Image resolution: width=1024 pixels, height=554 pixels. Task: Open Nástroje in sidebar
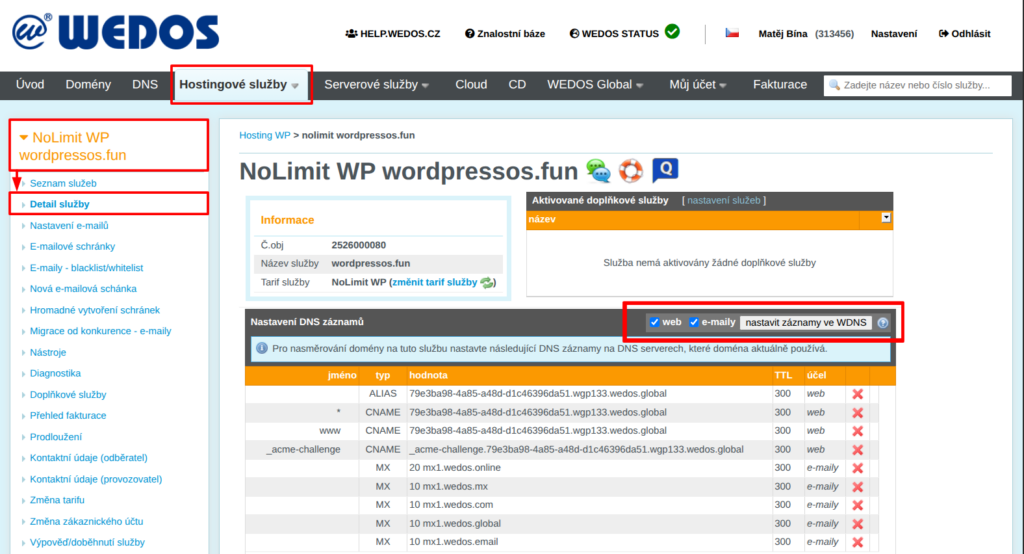pyautogui.click(x=48, y=352)
